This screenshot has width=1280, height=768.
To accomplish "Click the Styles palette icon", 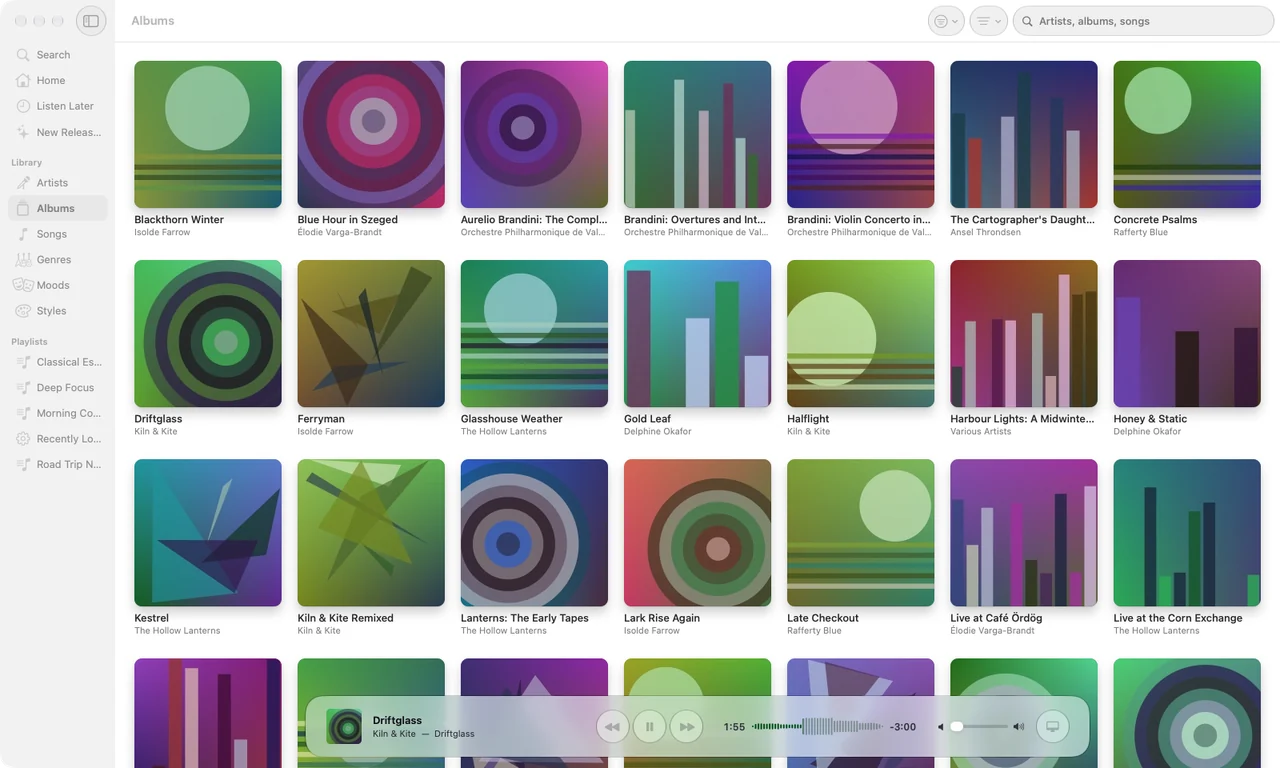I will [23, 311].
